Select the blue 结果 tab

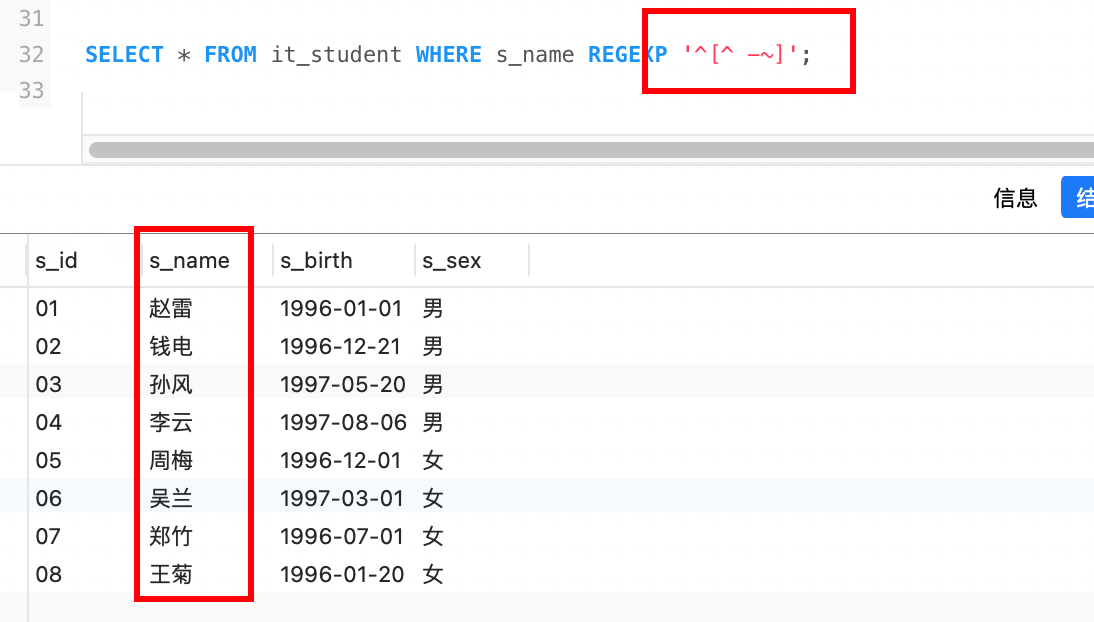[x=1079, y=198]
